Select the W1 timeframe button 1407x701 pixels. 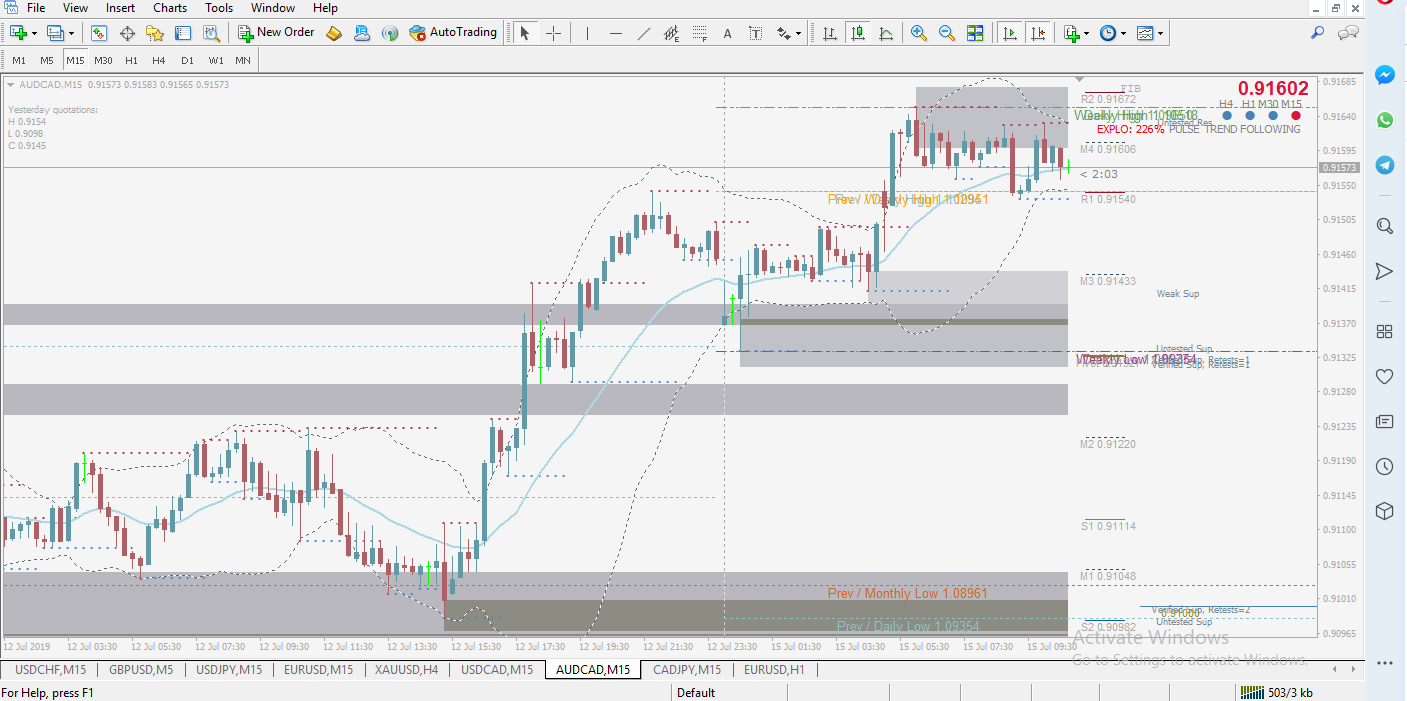[215, 60]
